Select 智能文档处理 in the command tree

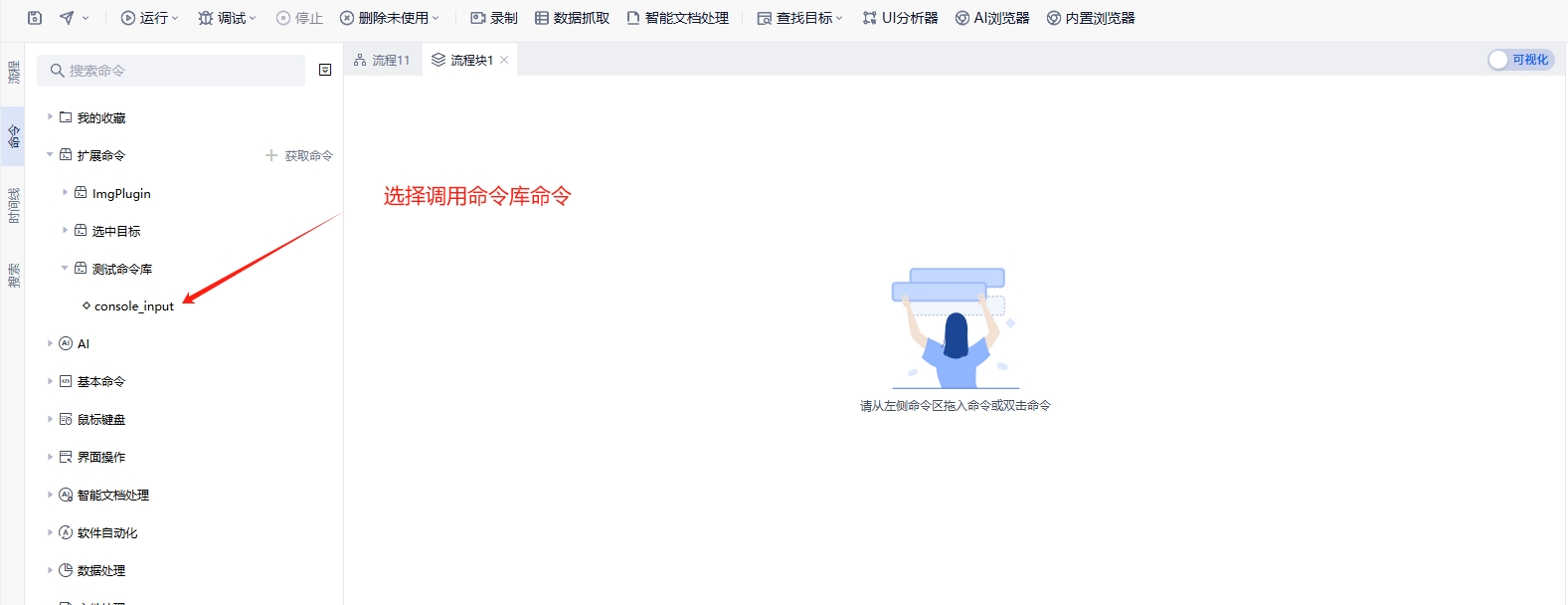pos(113,495)
